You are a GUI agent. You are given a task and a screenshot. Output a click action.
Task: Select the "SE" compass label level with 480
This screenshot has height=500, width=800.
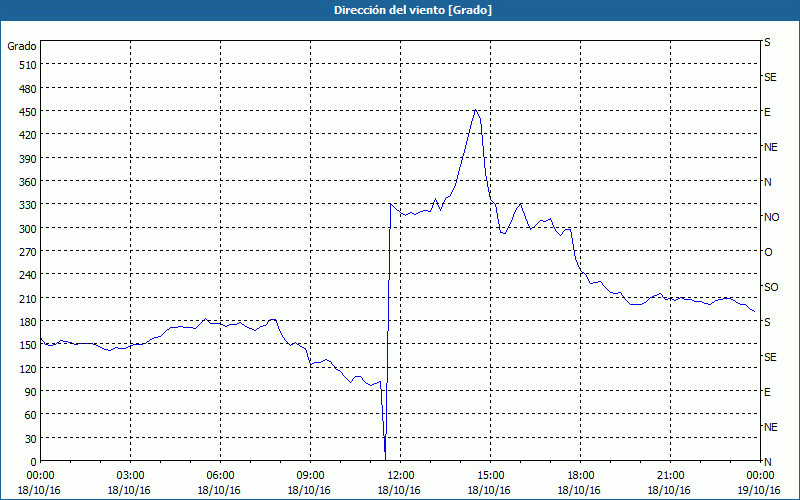[770, 78]
